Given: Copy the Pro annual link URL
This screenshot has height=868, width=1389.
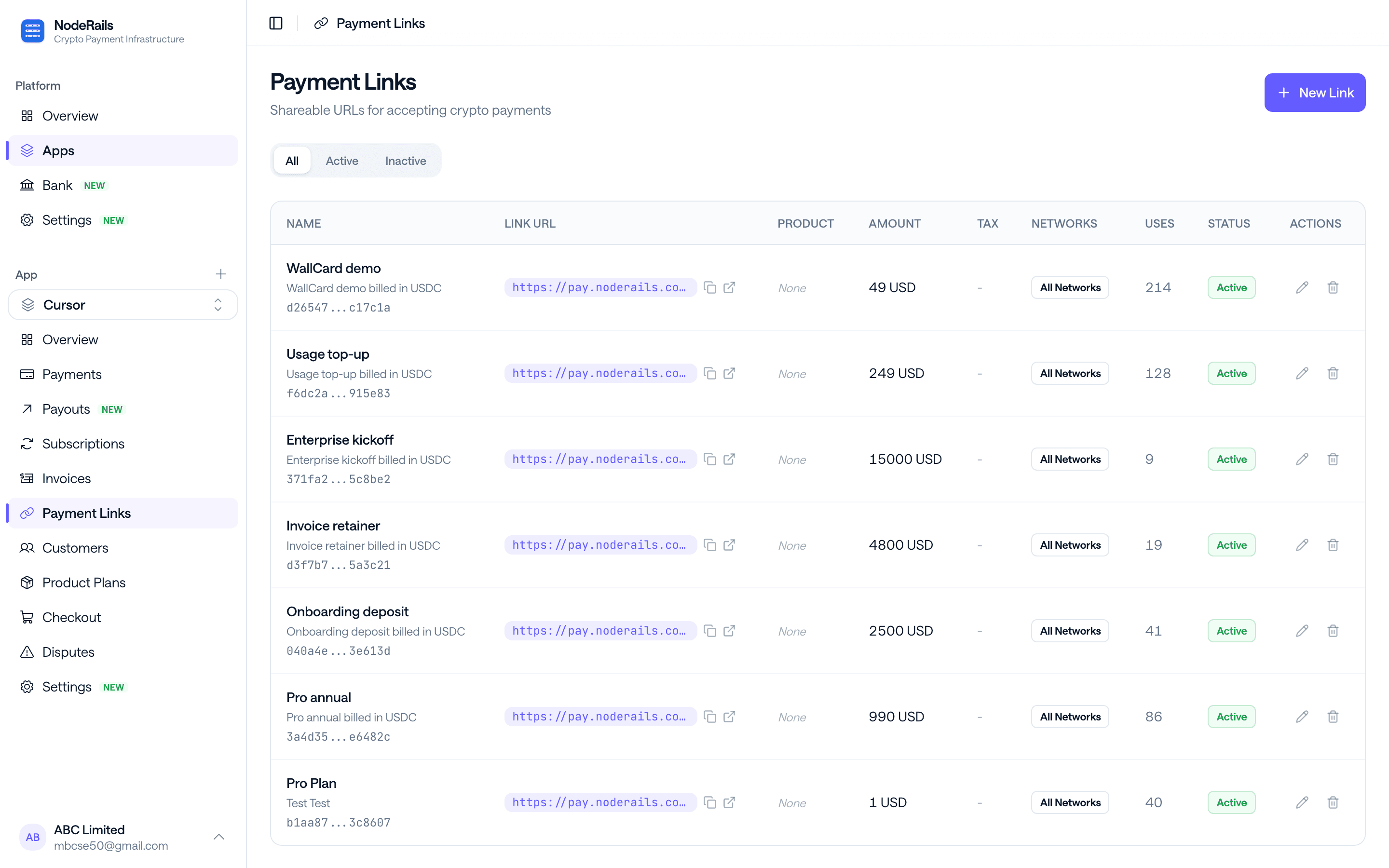Looking at the screenshot, I should point(710,717).
